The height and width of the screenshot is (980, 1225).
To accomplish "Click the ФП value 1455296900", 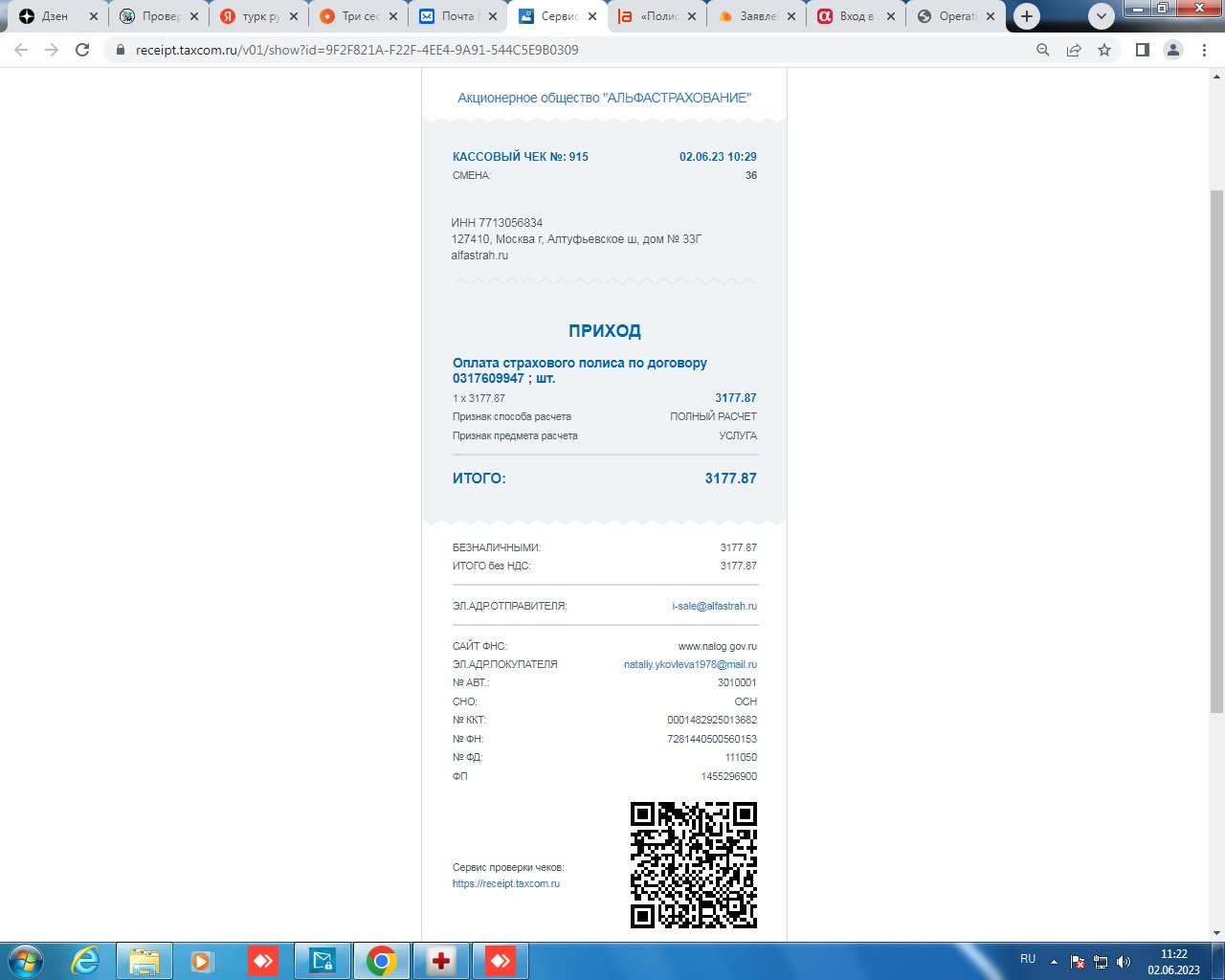I will [728, 776].
